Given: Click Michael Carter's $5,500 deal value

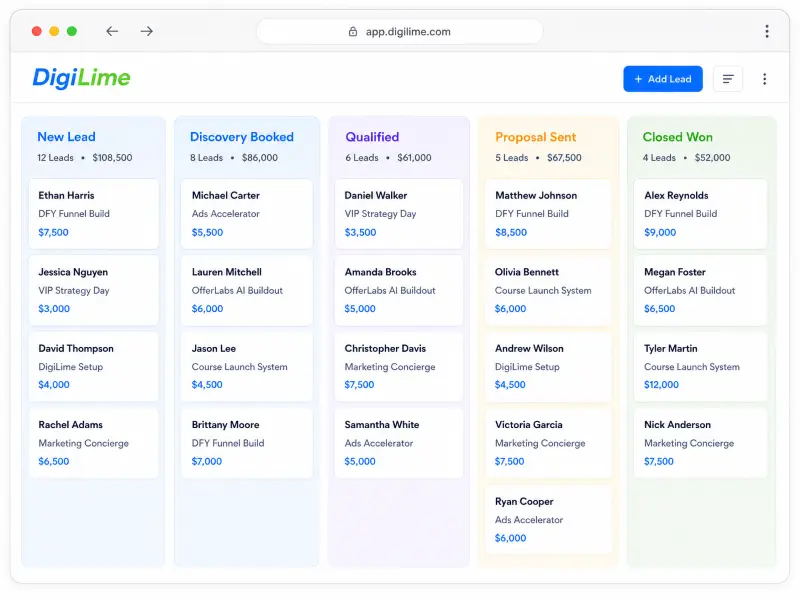Looking at the screenshot, I should tap(207, 232).
